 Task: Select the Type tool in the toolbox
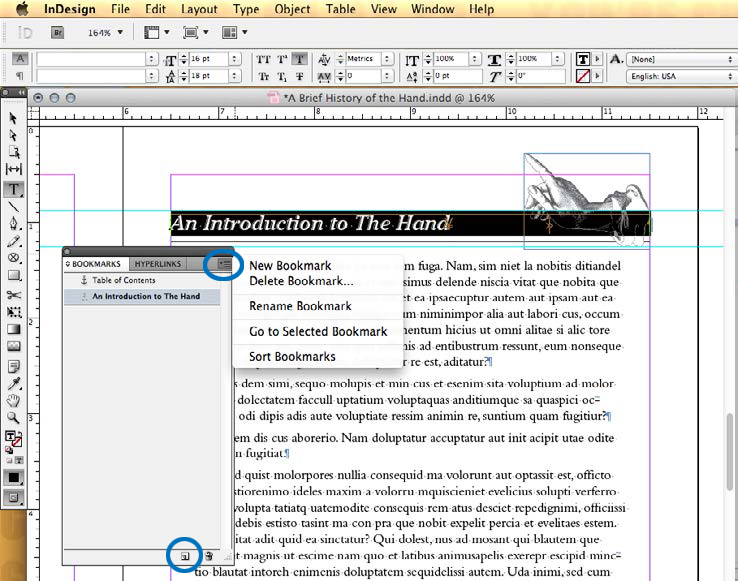click(14, 189)
